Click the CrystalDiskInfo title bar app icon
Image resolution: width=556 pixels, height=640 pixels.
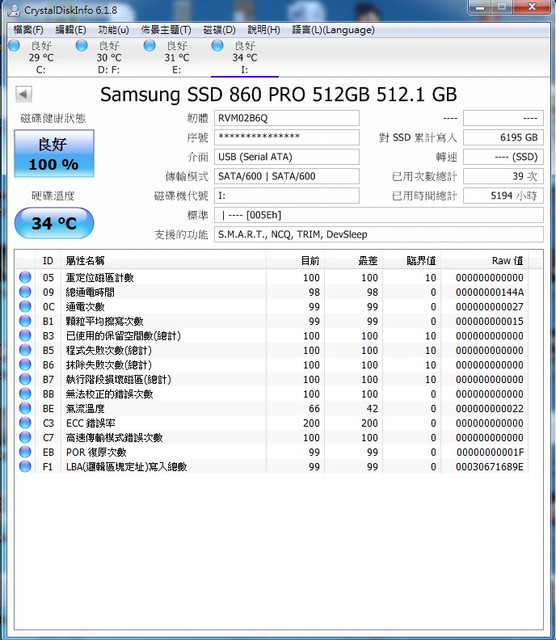pos(14,10)
